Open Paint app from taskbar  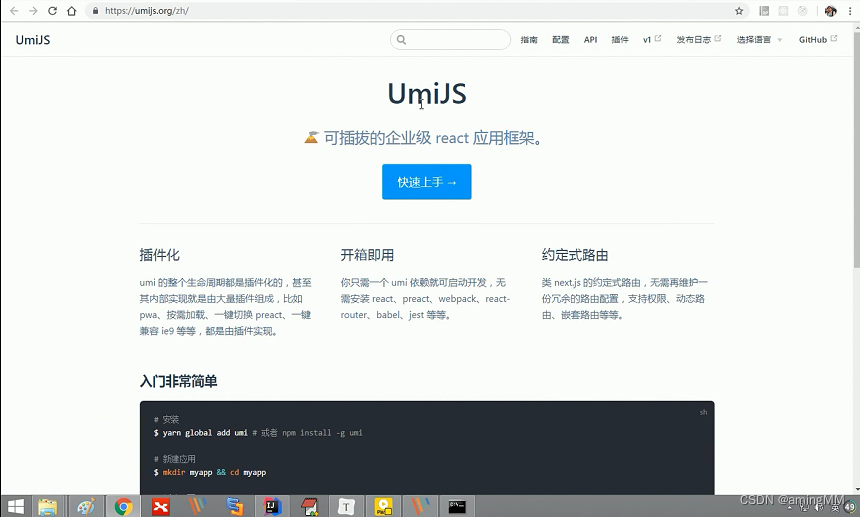pos(86,507)
